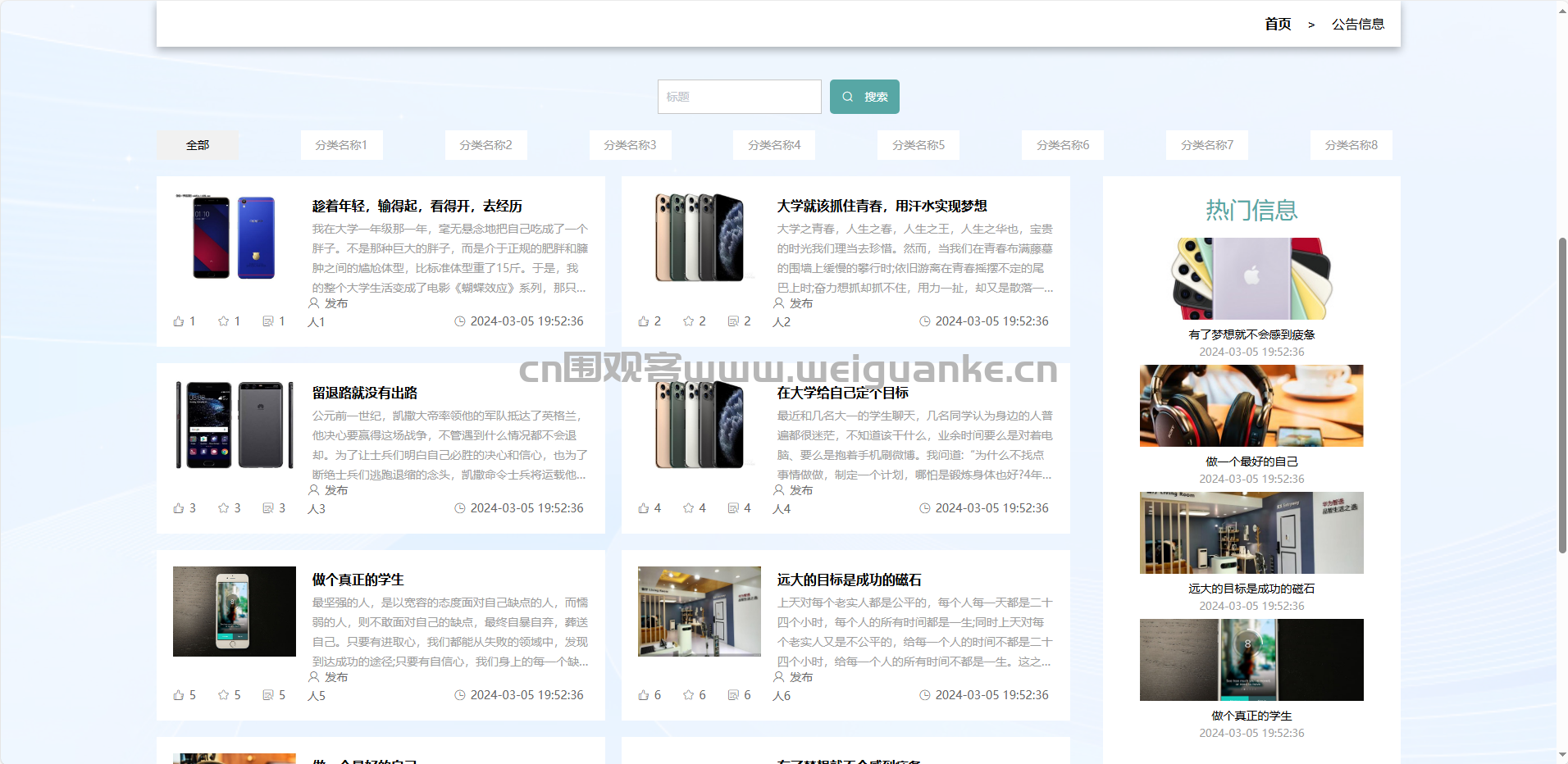This screenshot has width=1568, height=764.
Task: Click the user icon on the first article card
Action: click(314, 303)
